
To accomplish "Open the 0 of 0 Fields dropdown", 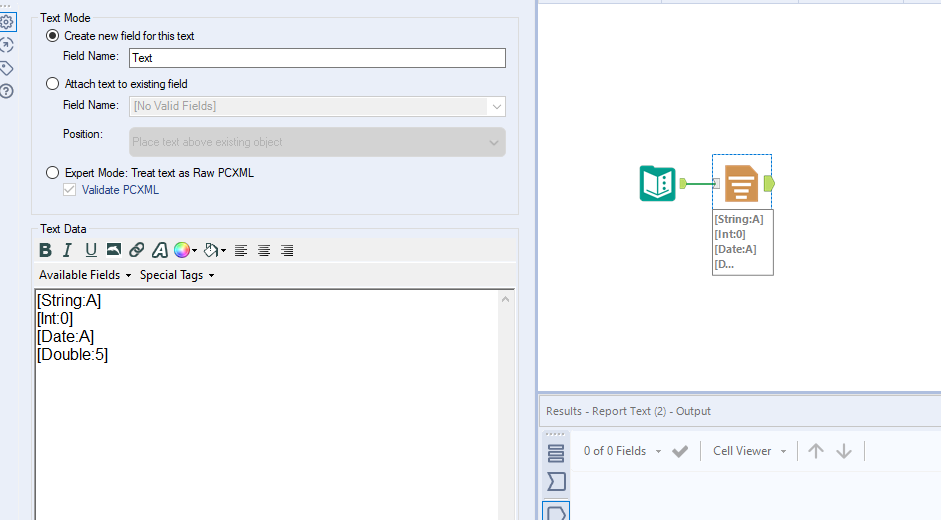I will [x=622, y=451].
